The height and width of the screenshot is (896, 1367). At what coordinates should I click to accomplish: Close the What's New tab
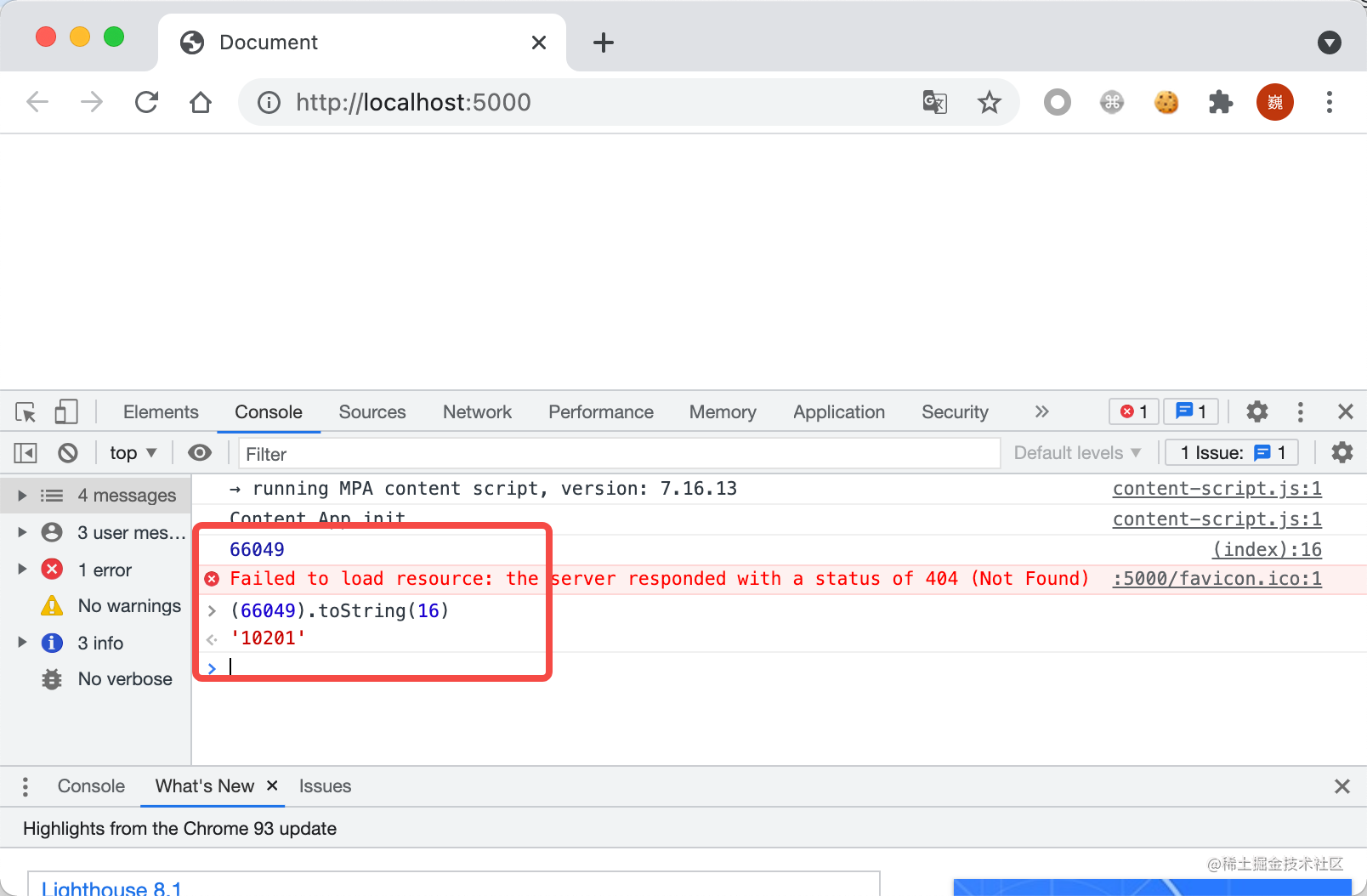[272, 786]
